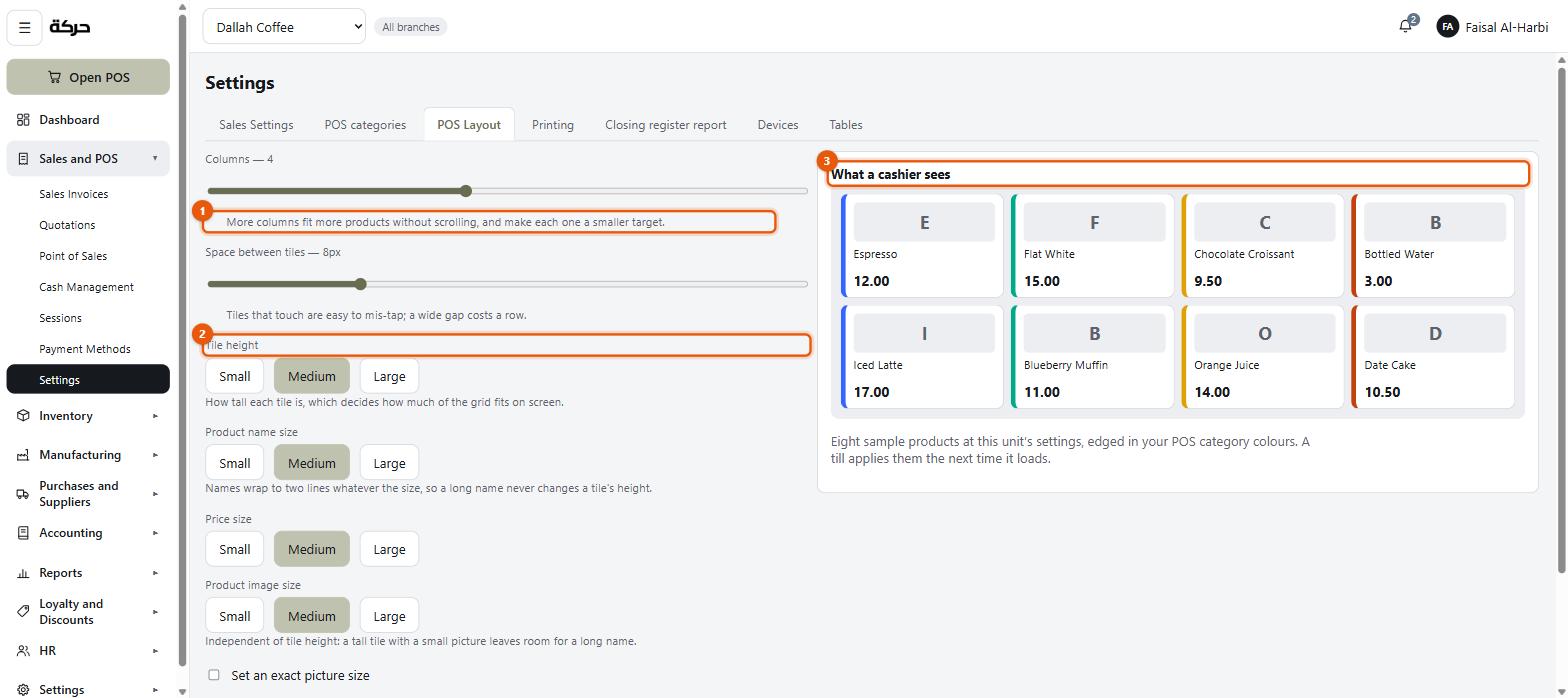Expand the Accounting section arrow
The image size is (1568, 698).
click(x=155, y=533)
